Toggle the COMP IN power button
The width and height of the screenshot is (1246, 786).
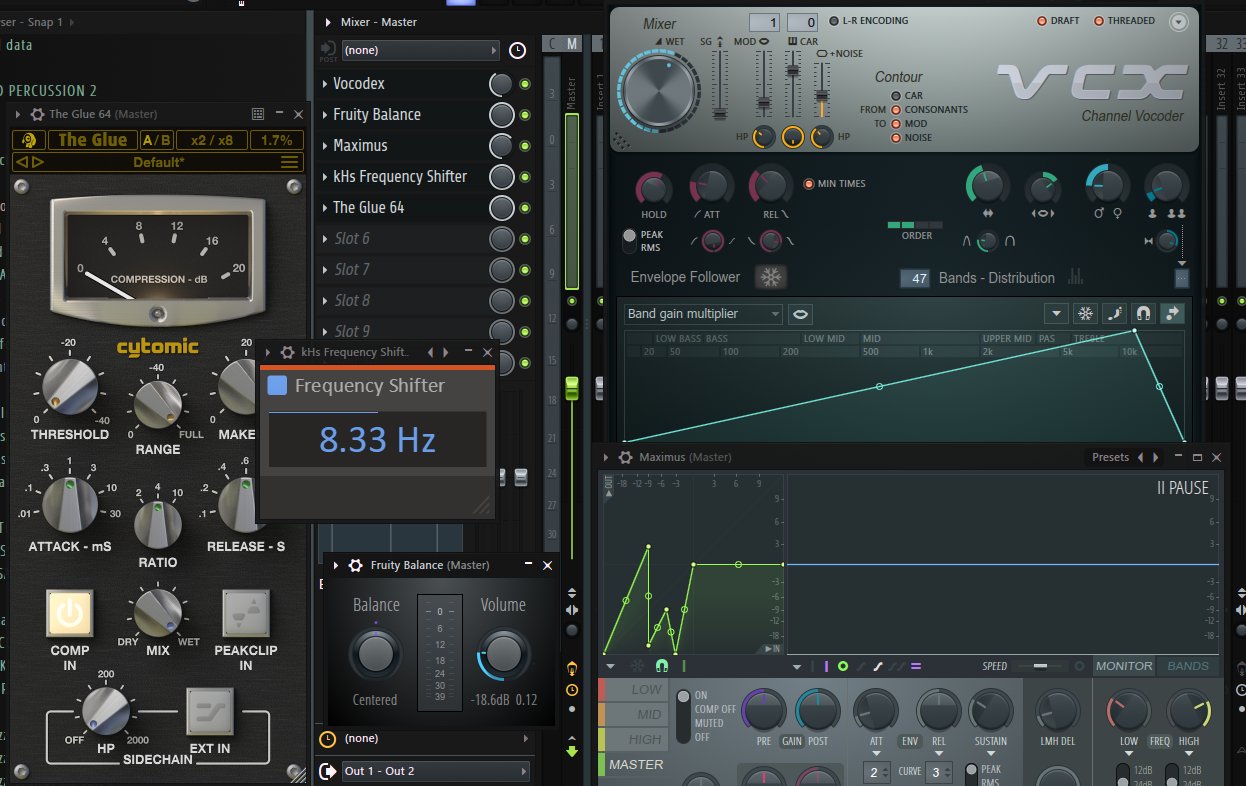(x=69, y=614)
